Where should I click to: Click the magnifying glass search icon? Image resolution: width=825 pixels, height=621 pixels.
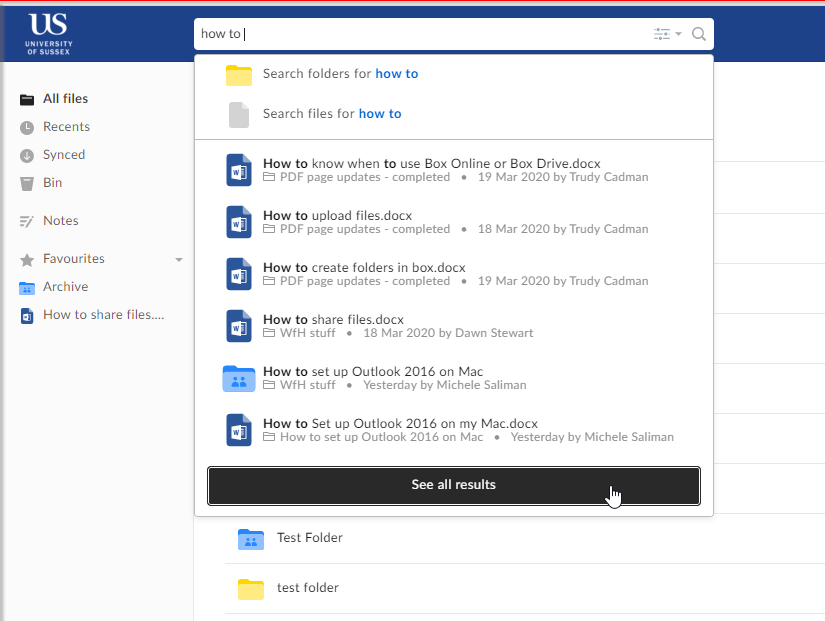pyautogui.click(x=699, y=34)
